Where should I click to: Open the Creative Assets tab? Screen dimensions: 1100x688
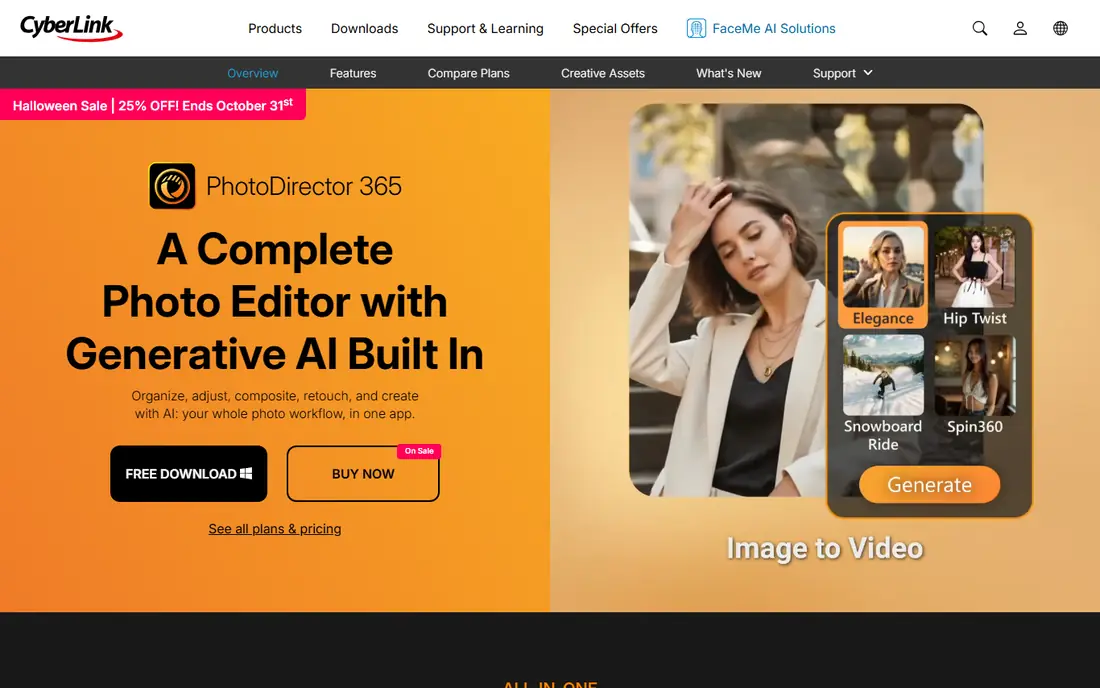(x=603, y=73)
